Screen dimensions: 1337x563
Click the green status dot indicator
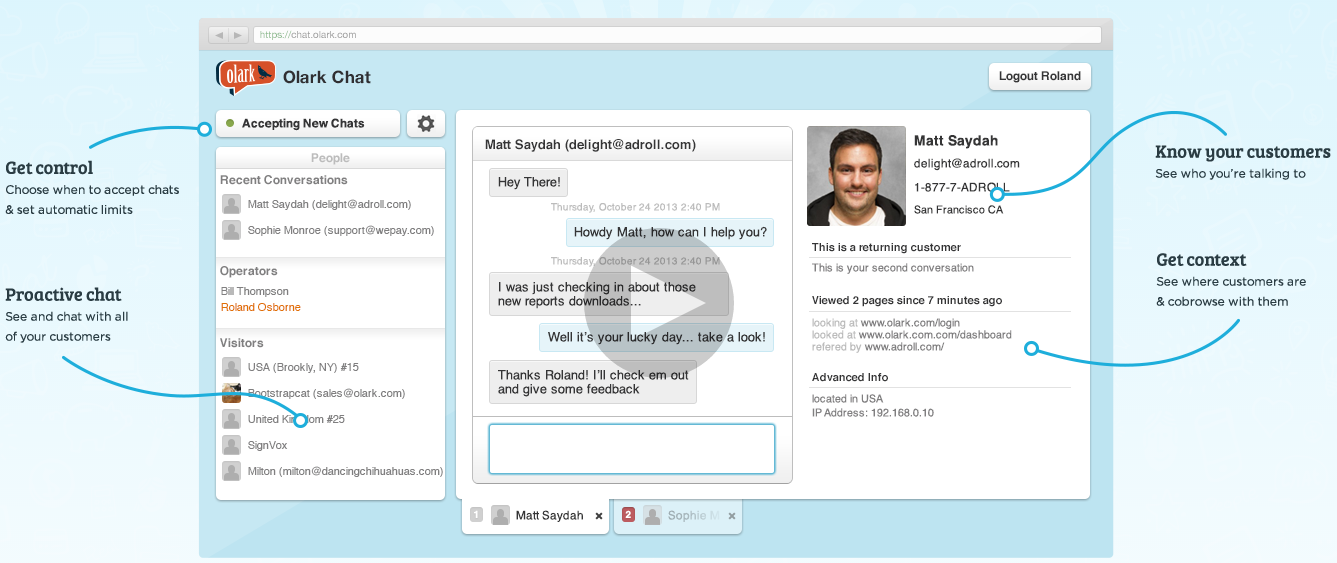tap(230, 123)
